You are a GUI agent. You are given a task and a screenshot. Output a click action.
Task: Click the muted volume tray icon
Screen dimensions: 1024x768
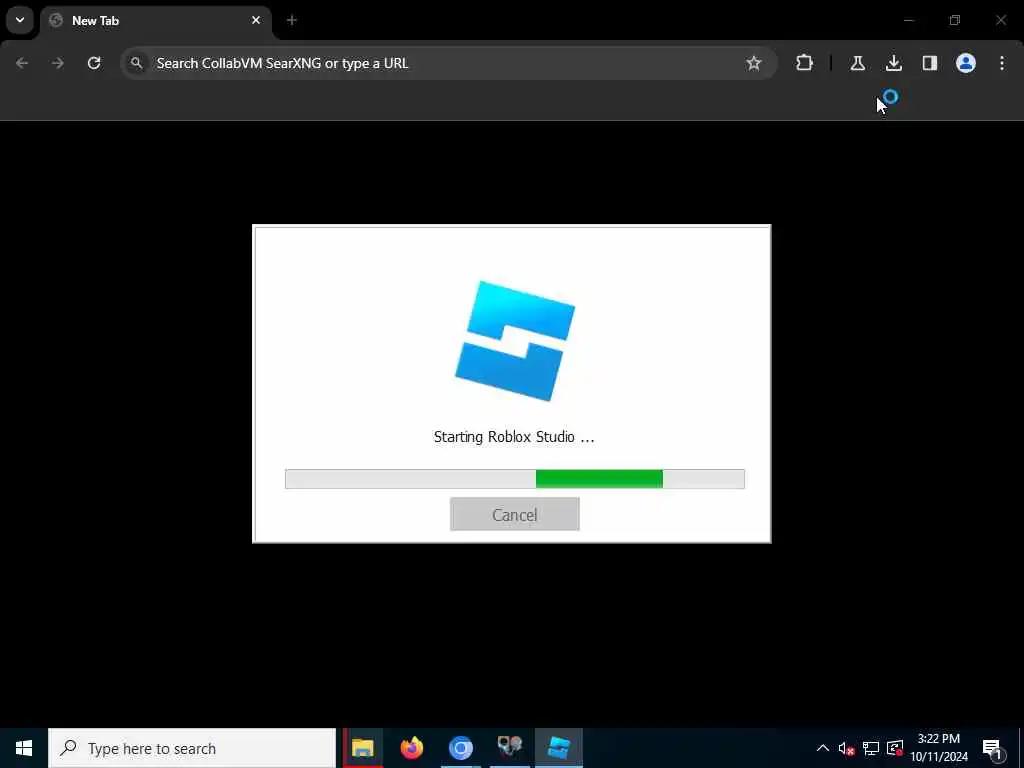tap(846, 748)
